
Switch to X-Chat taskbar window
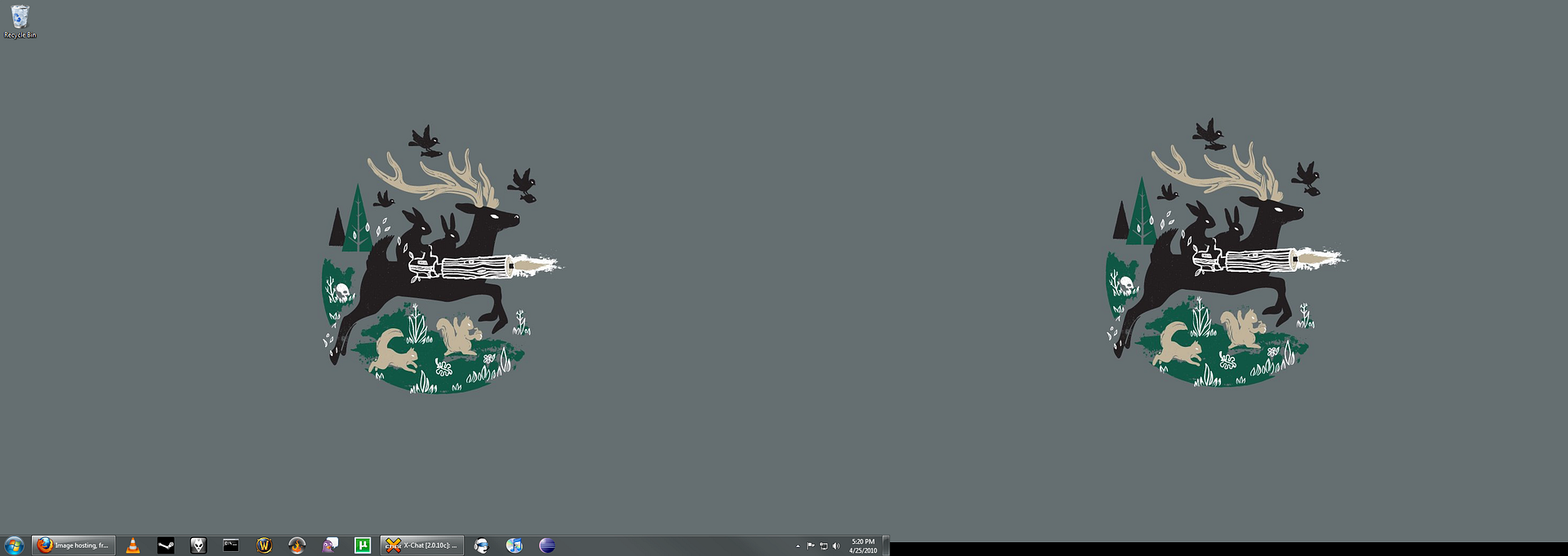tap(422, 545)
